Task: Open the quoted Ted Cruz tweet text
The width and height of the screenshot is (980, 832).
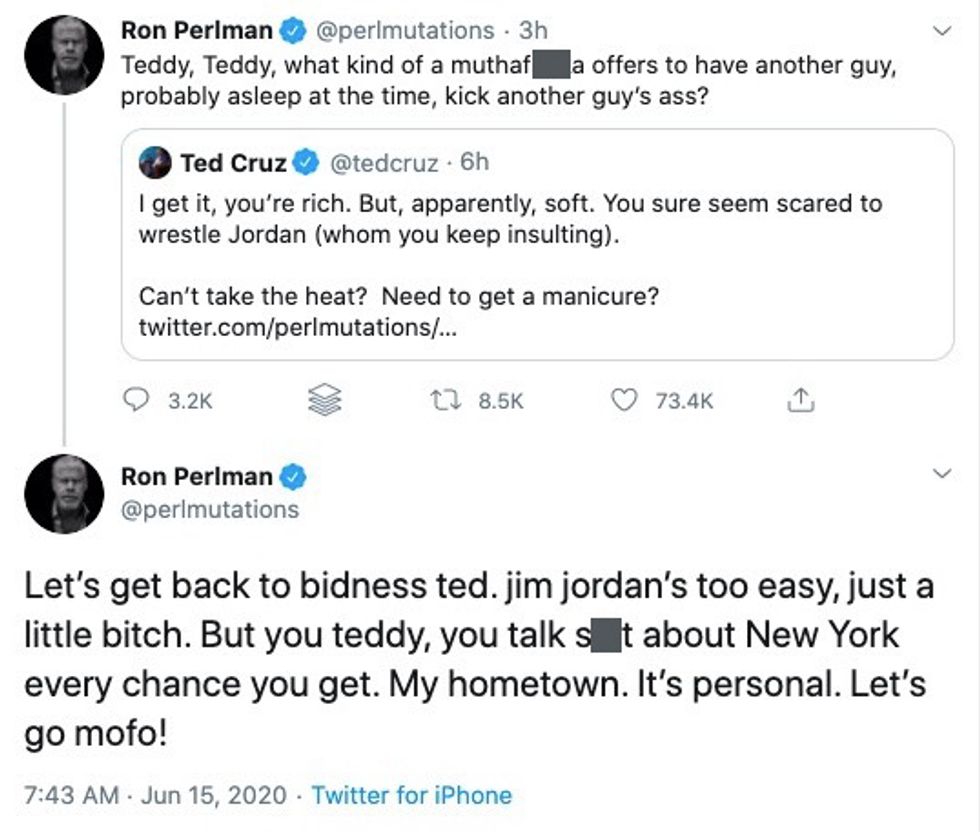Action: point(510,220)
